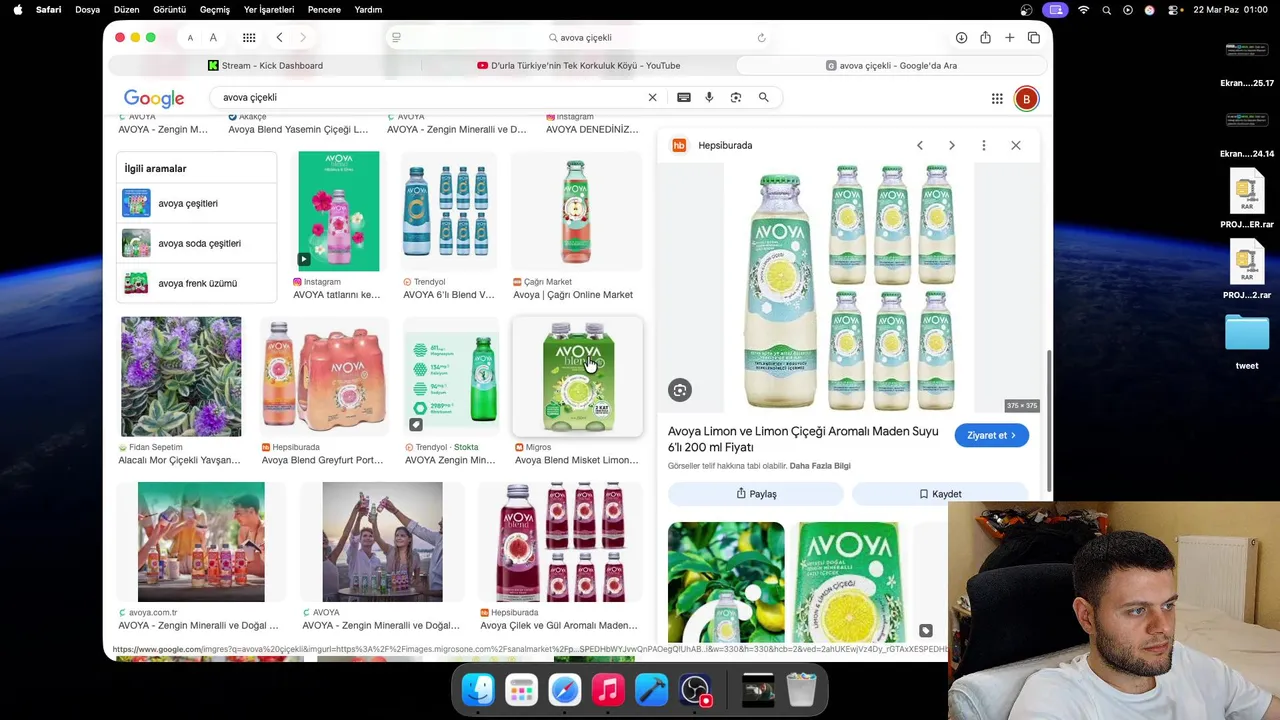Open the large Avoya Limon preview image
The width and height of the screenshot is (1280, 720).
849,288
